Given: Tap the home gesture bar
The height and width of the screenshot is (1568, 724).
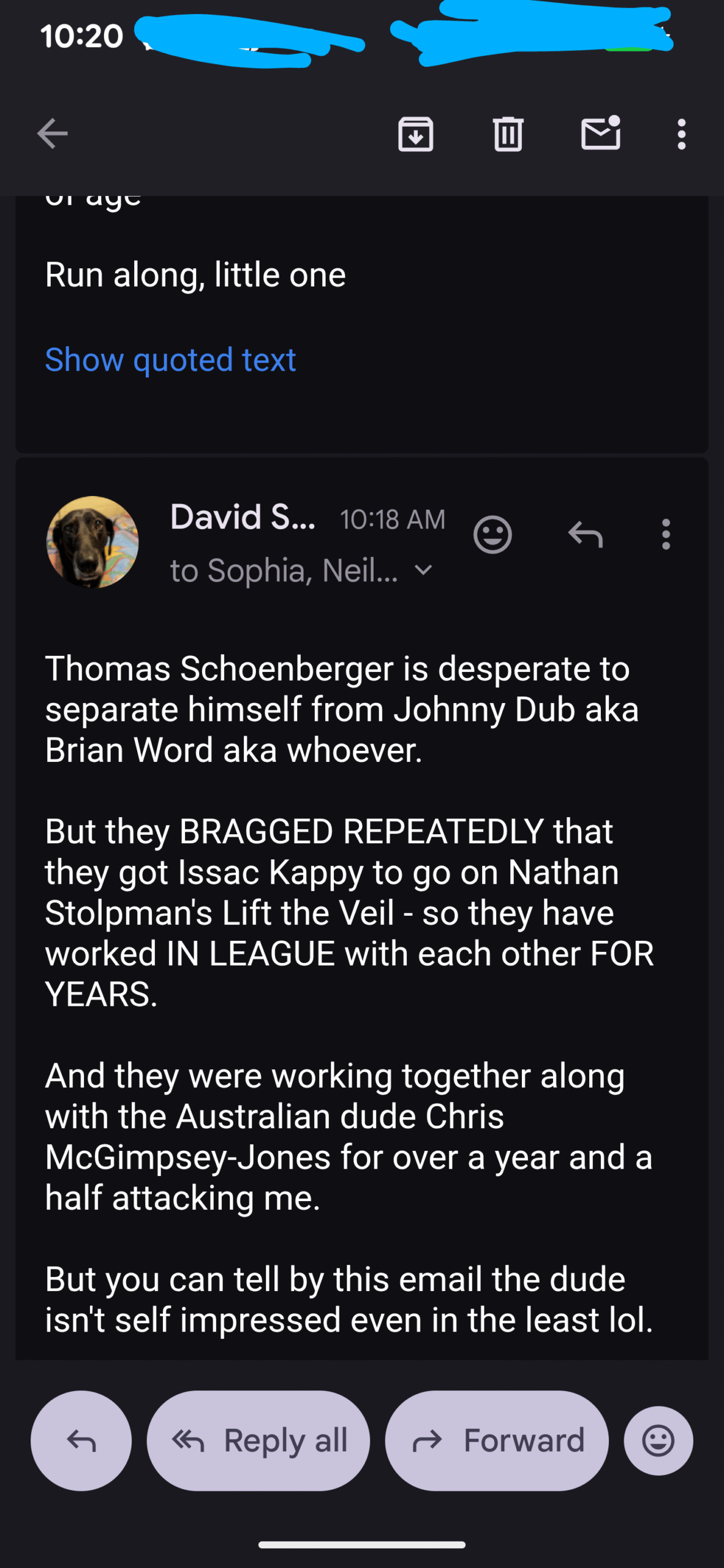Looking at the screenshot, I should 362,1545.
